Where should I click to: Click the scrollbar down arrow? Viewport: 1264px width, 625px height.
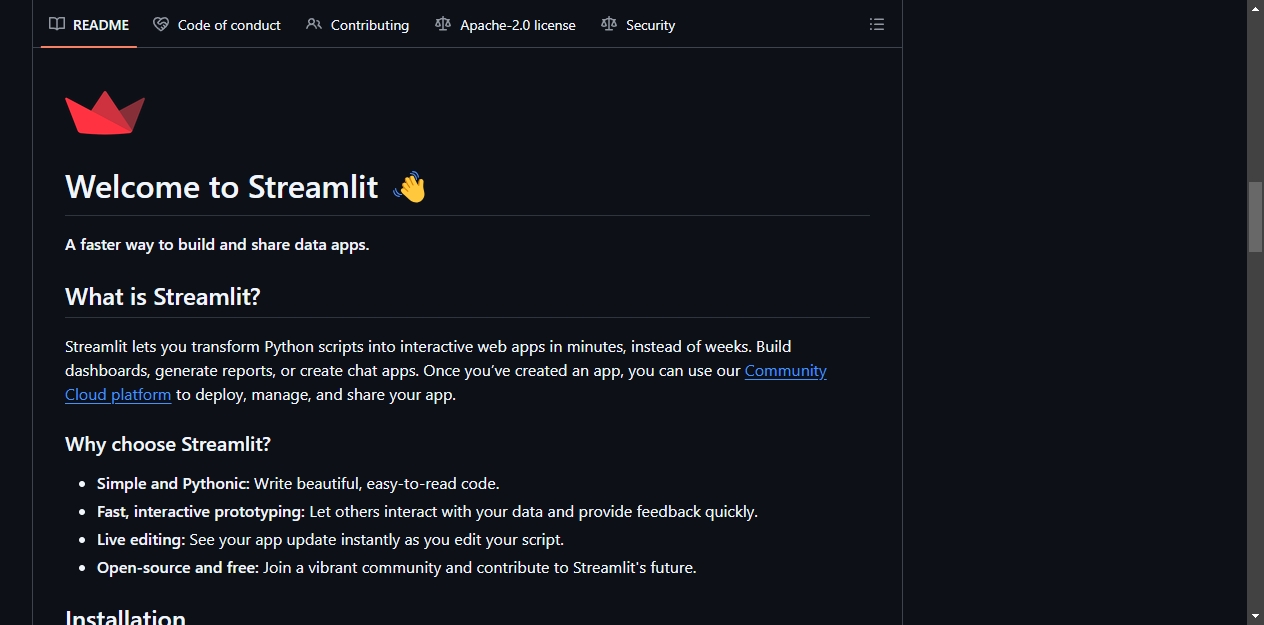pyautogui.click(x=1255, y=616)
